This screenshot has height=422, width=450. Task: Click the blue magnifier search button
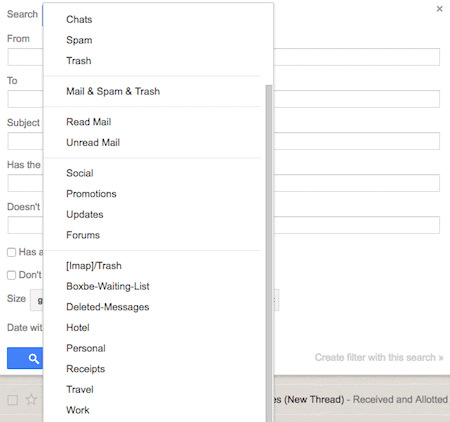25,358
